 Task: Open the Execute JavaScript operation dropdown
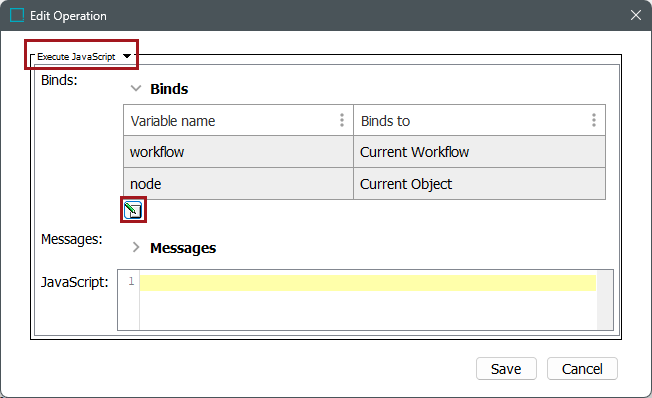pyautogui.click(x=127, y=56)
